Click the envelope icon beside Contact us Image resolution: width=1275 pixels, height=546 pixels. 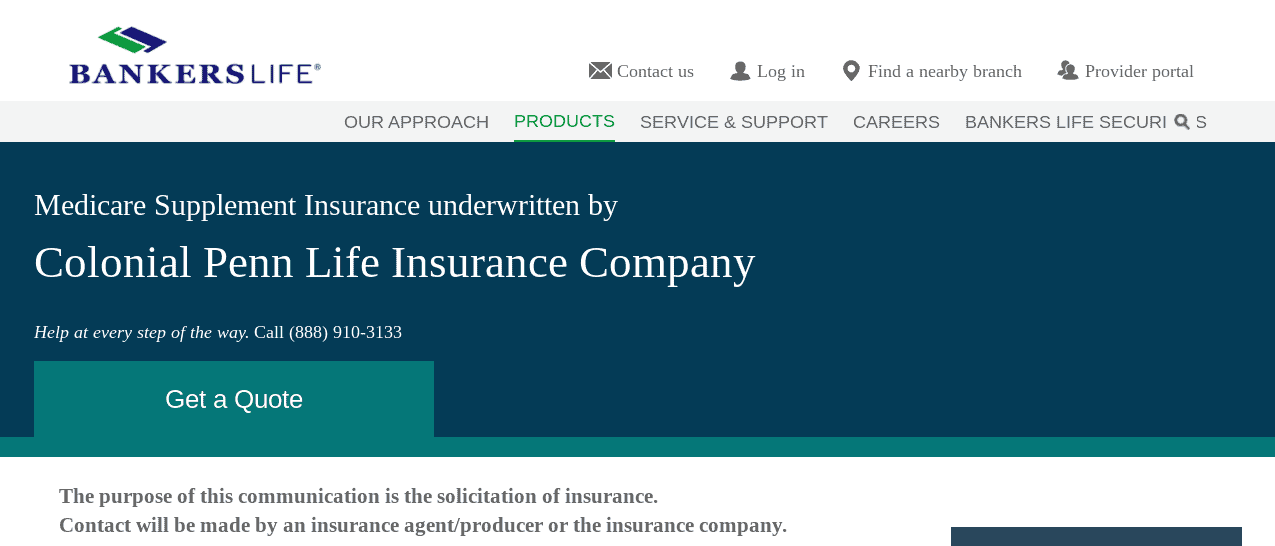pos(600,71)
